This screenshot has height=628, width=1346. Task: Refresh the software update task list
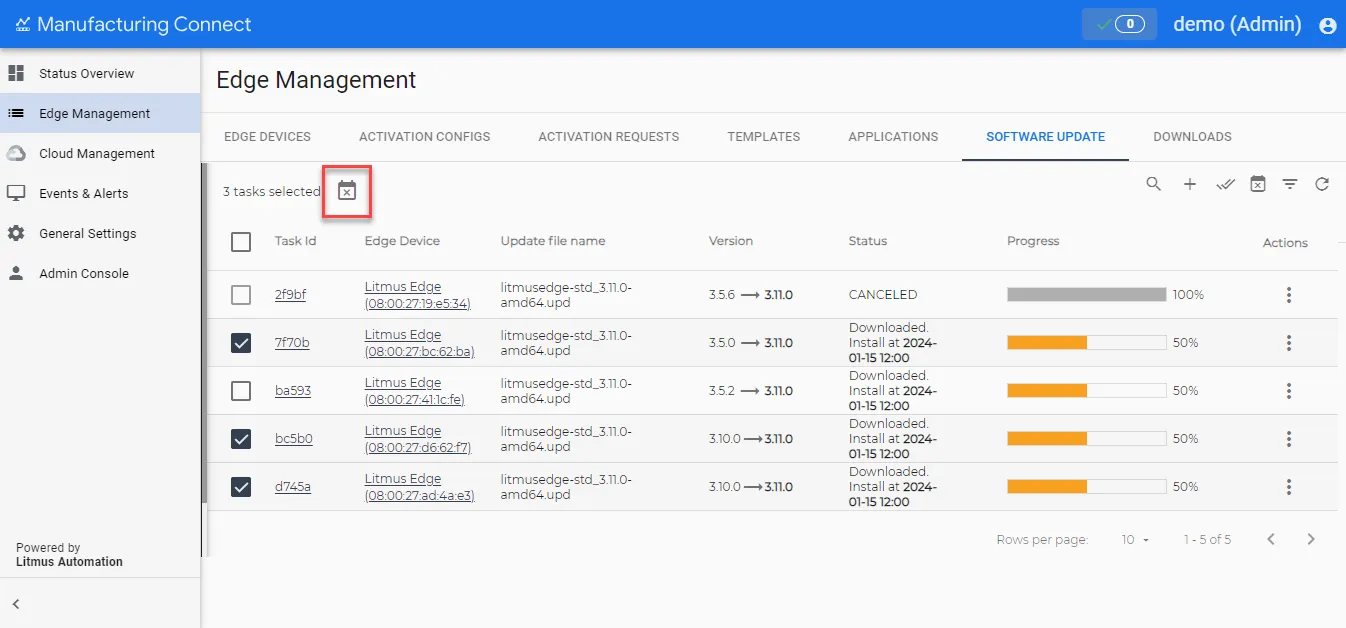click(x=1322, y=184)
